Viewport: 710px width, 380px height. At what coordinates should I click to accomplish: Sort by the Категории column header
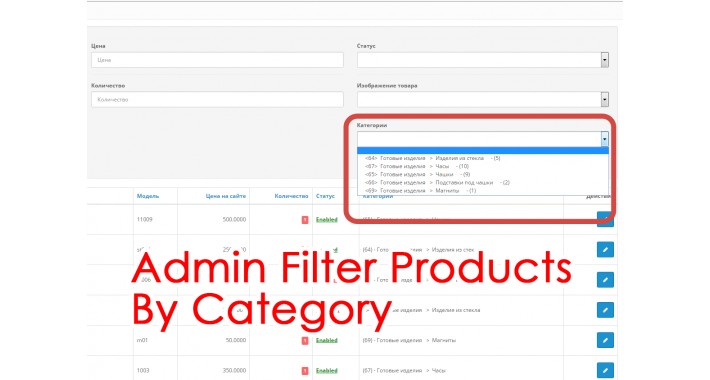378,197
